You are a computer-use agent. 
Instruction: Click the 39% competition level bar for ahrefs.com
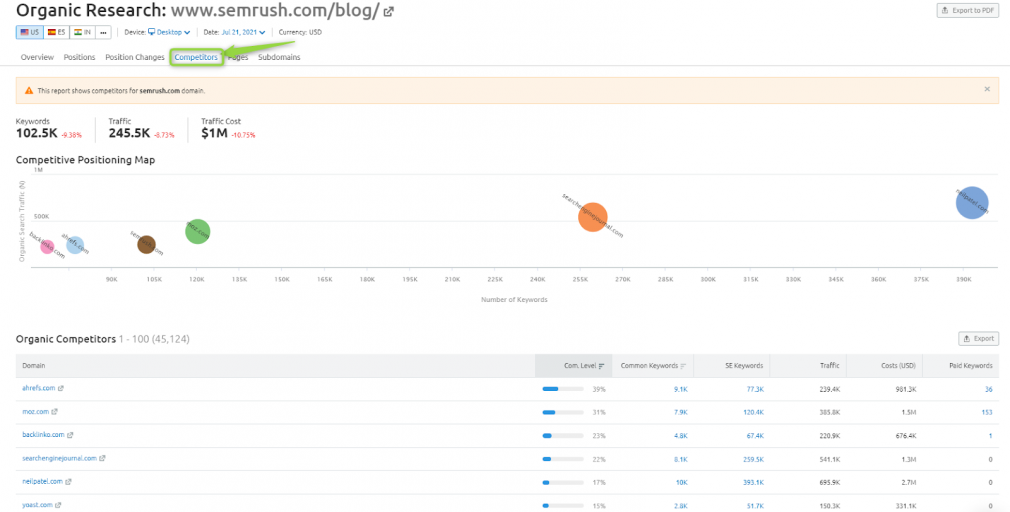[563, 389]
